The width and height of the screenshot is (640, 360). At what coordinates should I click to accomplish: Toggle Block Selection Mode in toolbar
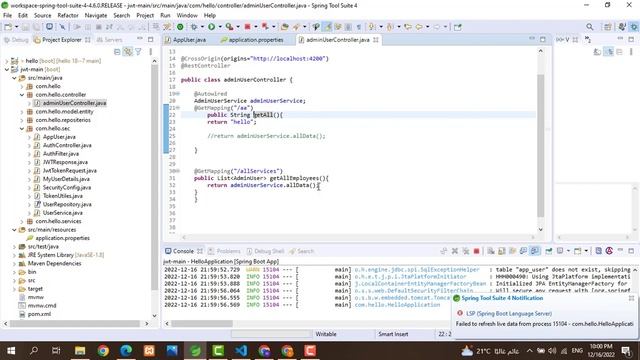(348, 27)
